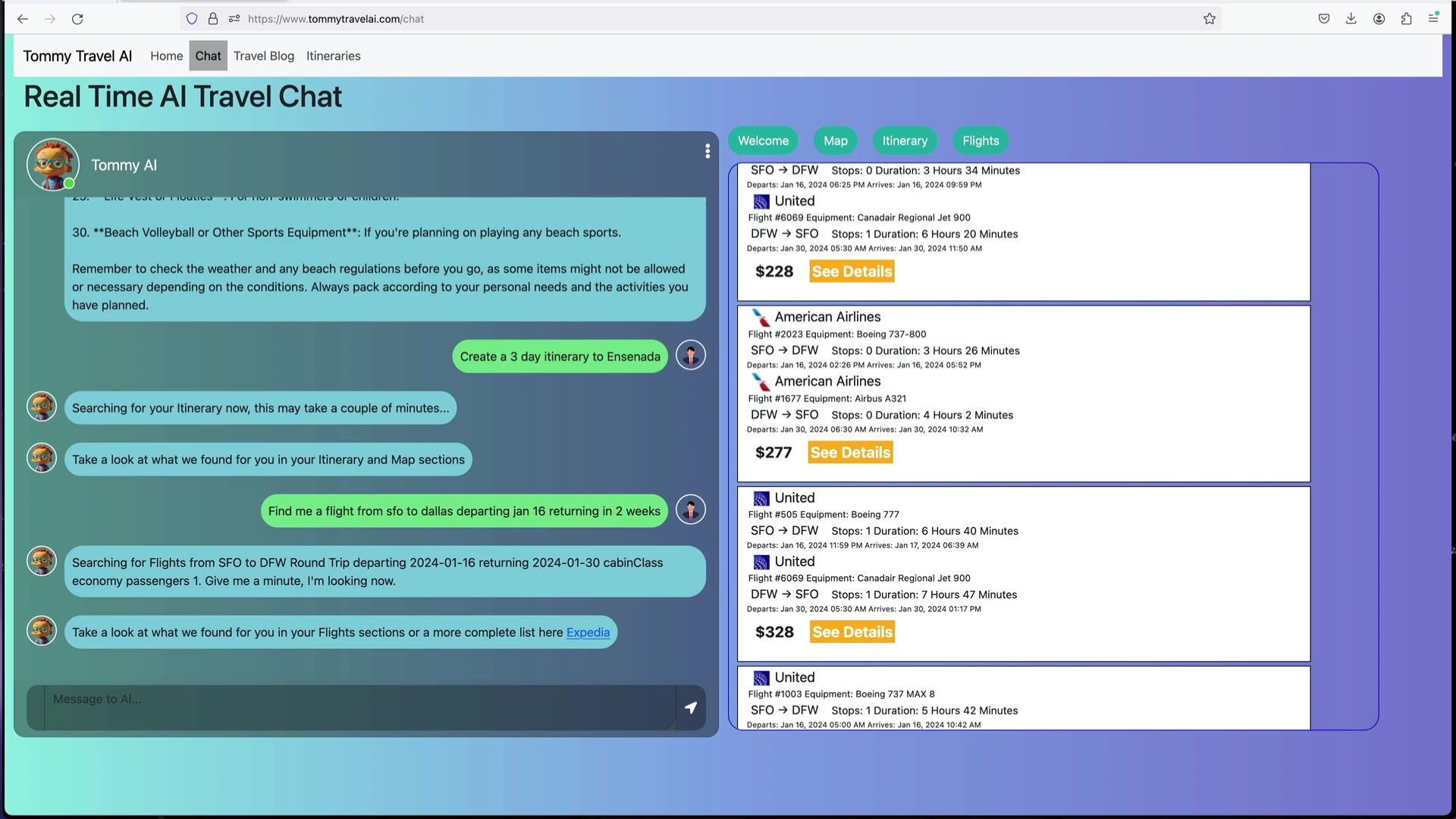Switch to the Map tab
Image resolution: width=1456 pixels, height=819 pixels.
836,141
